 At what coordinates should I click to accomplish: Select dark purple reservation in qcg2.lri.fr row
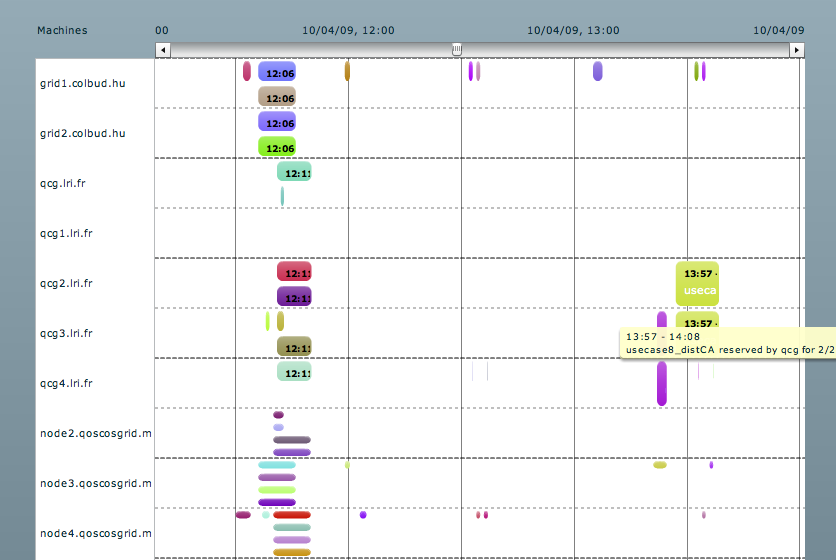tap(294, 297)
